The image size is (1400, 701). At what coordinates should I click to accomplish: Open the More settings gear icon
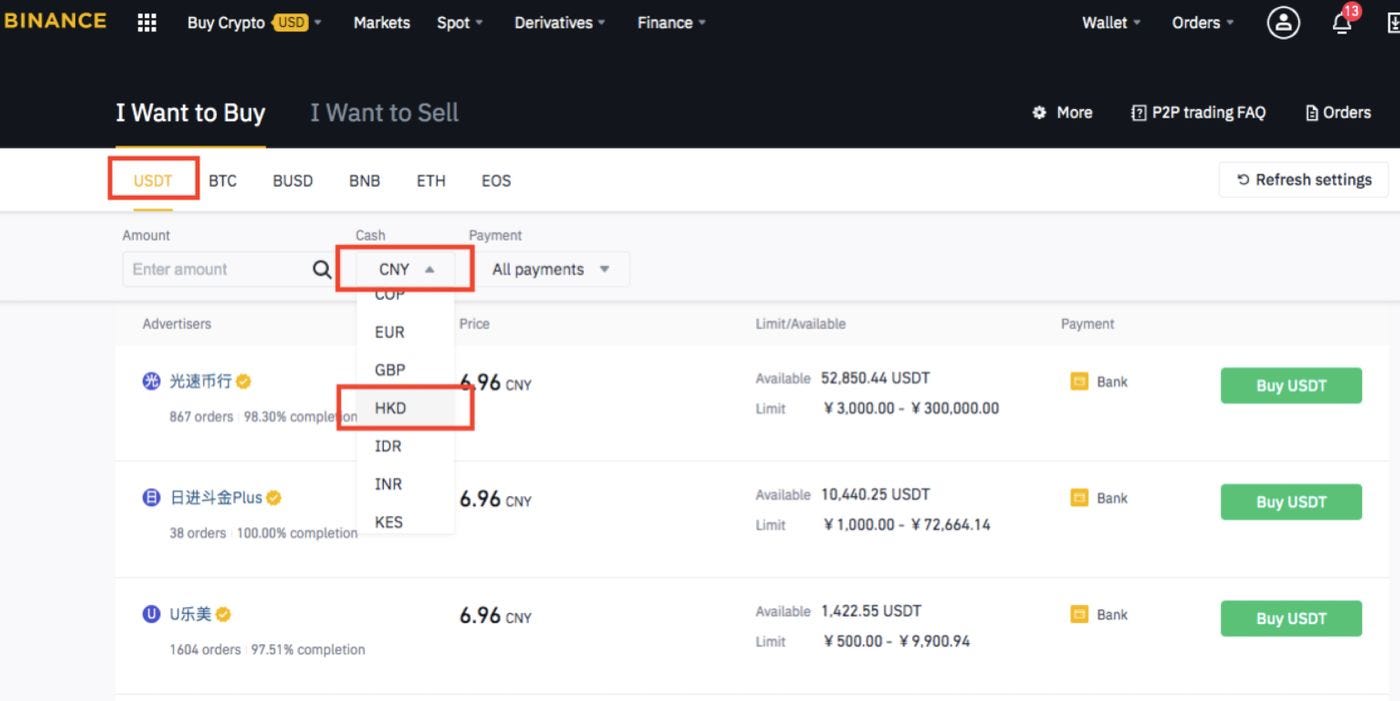coord(1040,113)
